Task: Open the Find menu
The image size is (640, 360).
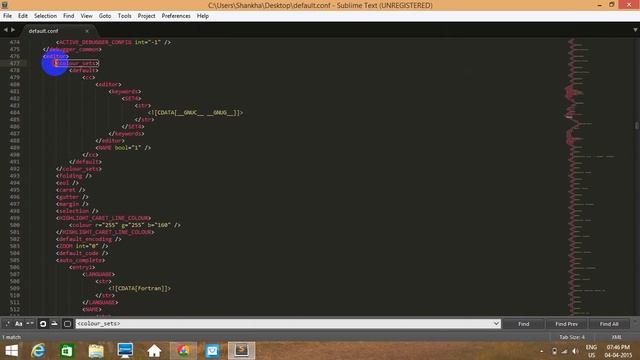Action: point(69,16)
